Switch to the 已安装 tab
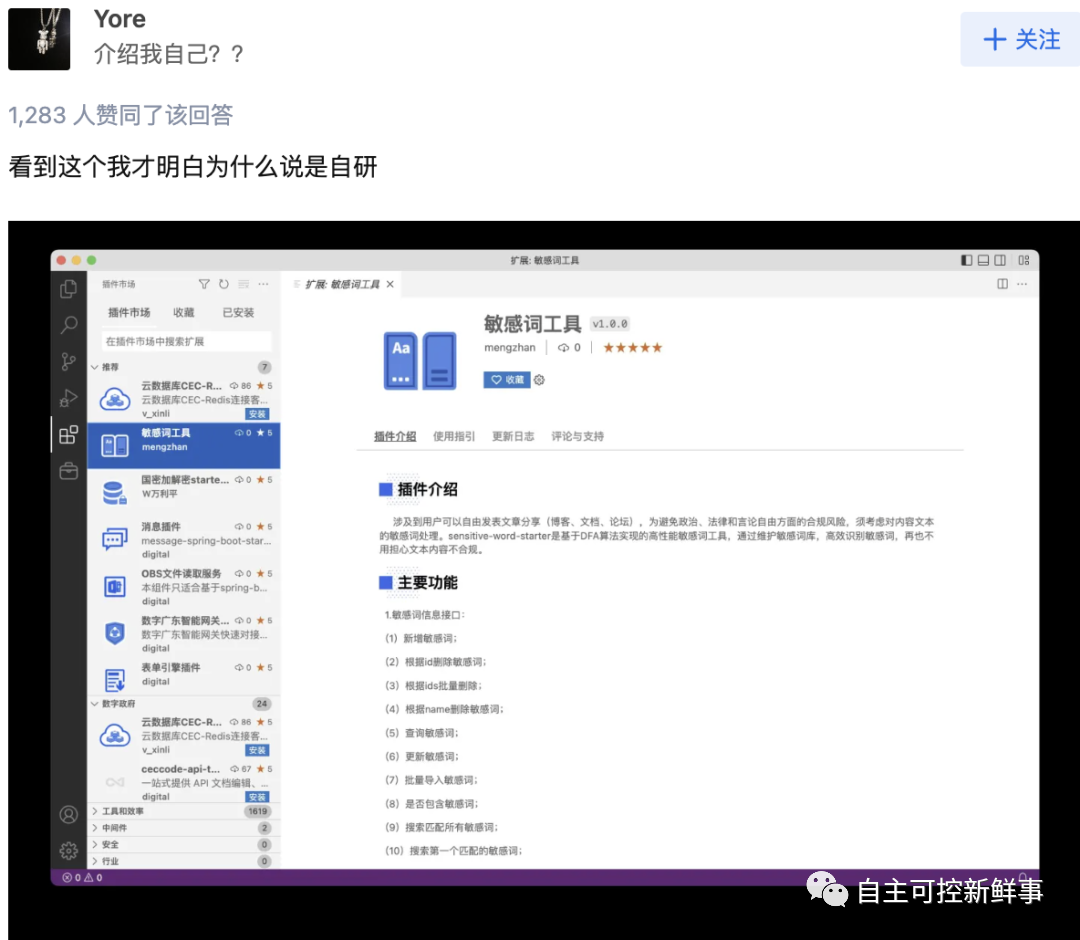Image resolution: width=1080 pixels, height=940 pixels. pos(238,313)
